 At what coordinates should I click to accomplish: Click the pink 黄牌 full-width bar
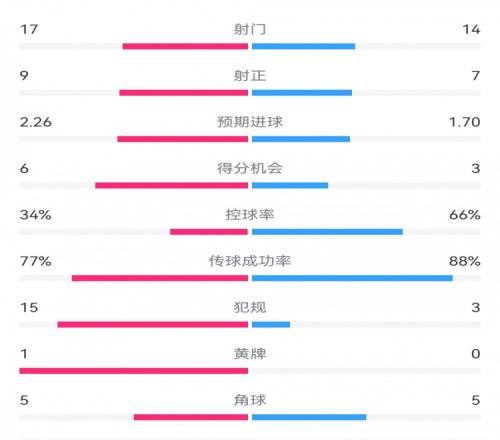[x=134, y=371]
